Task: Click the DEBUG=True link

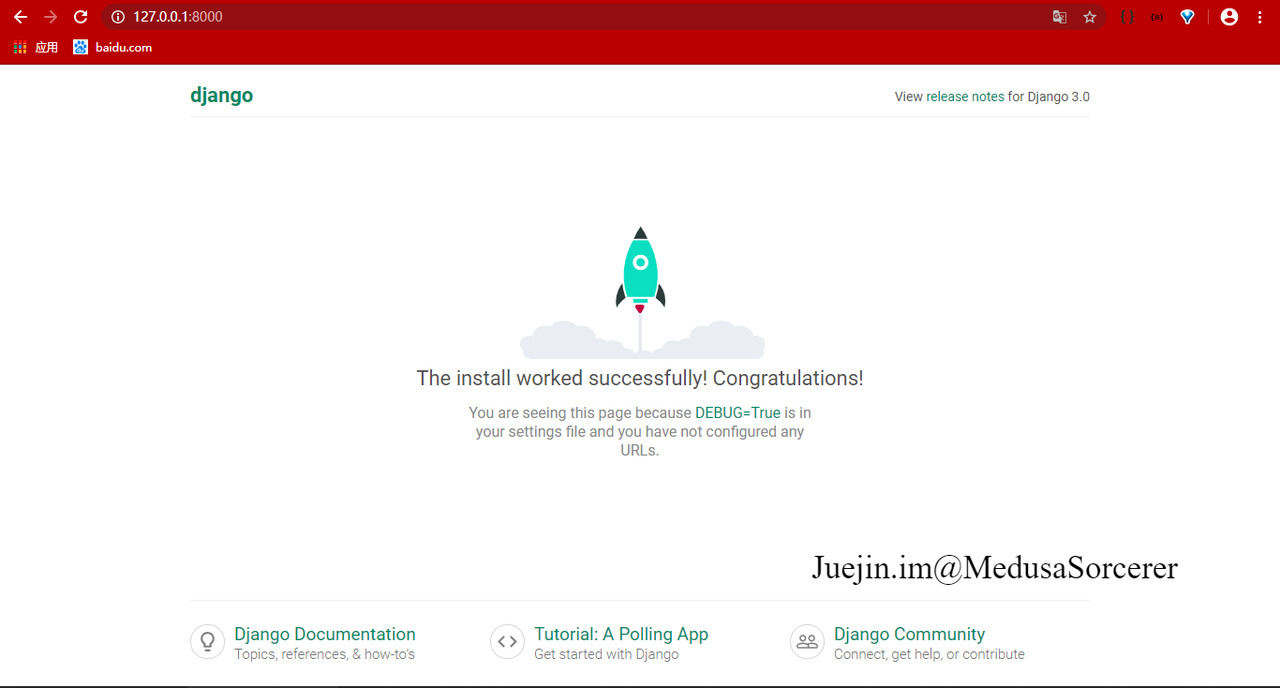Action: 738,413
